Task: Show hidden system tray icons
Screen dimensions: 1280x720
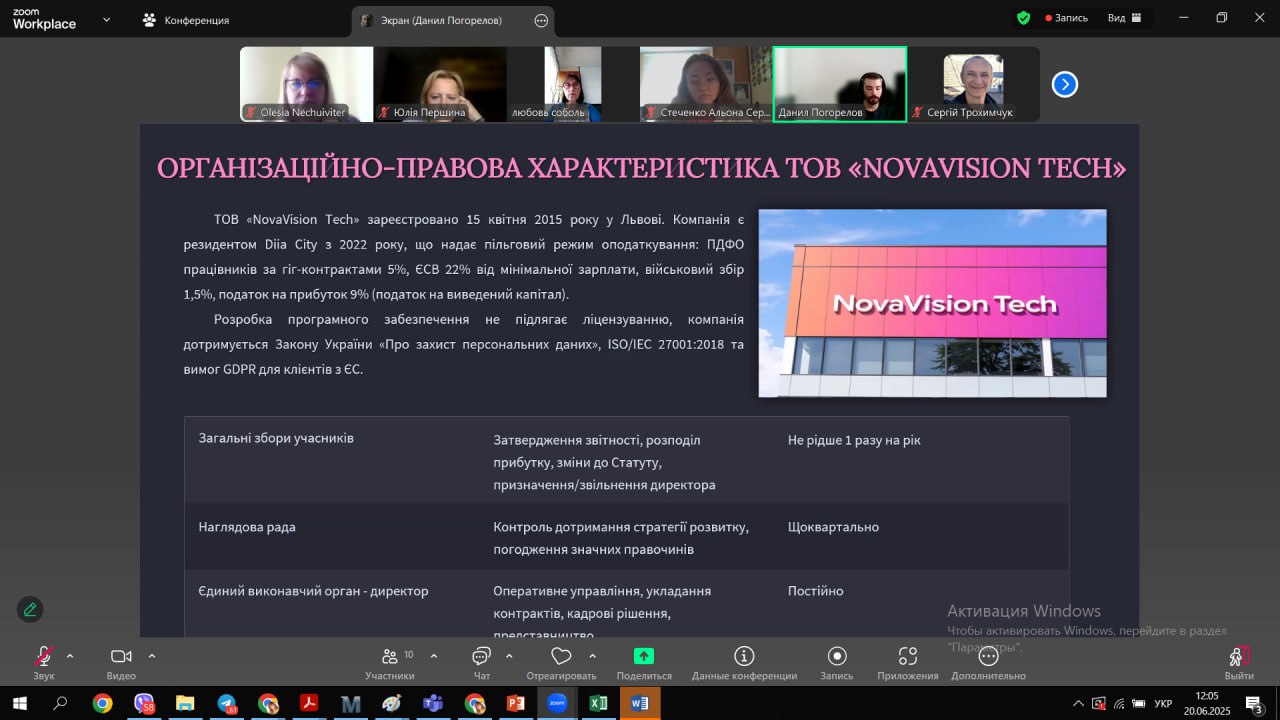Action: point(1078,703)
